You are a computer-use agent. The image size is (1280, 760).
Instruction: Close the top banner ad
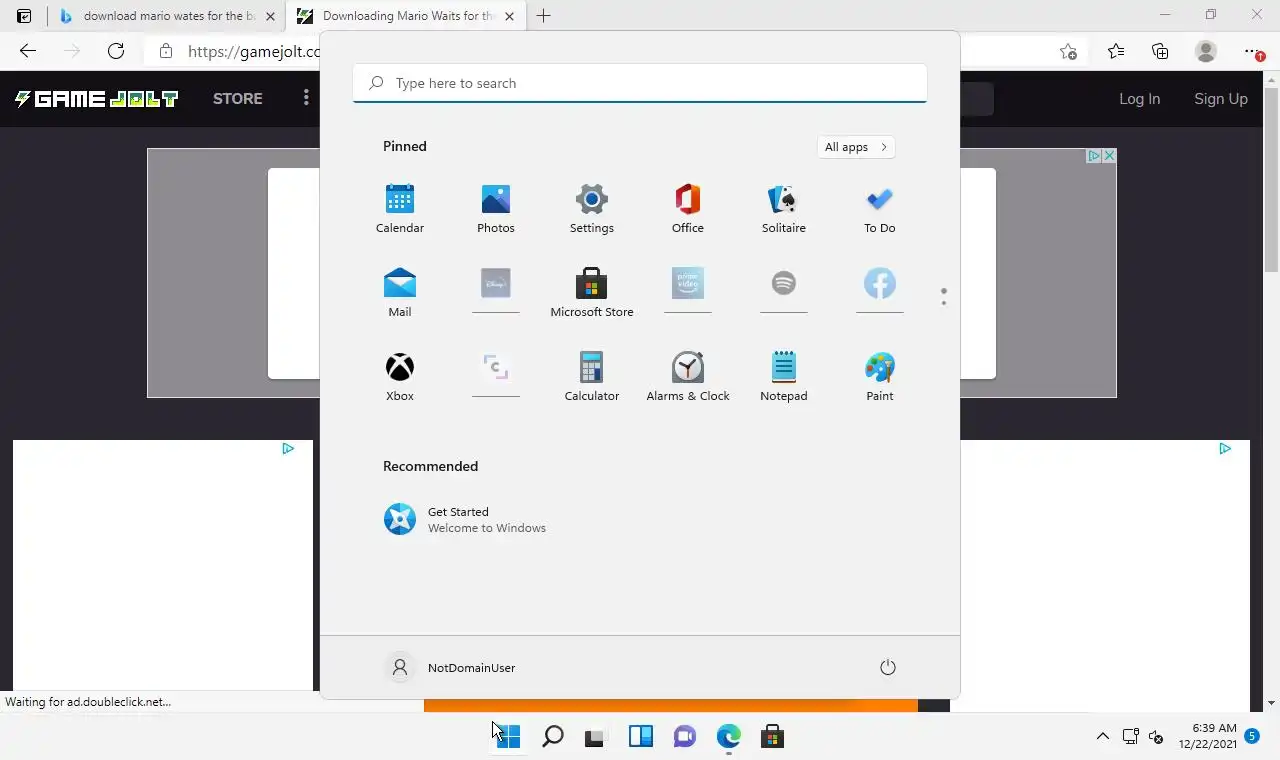click(1109, 156)
